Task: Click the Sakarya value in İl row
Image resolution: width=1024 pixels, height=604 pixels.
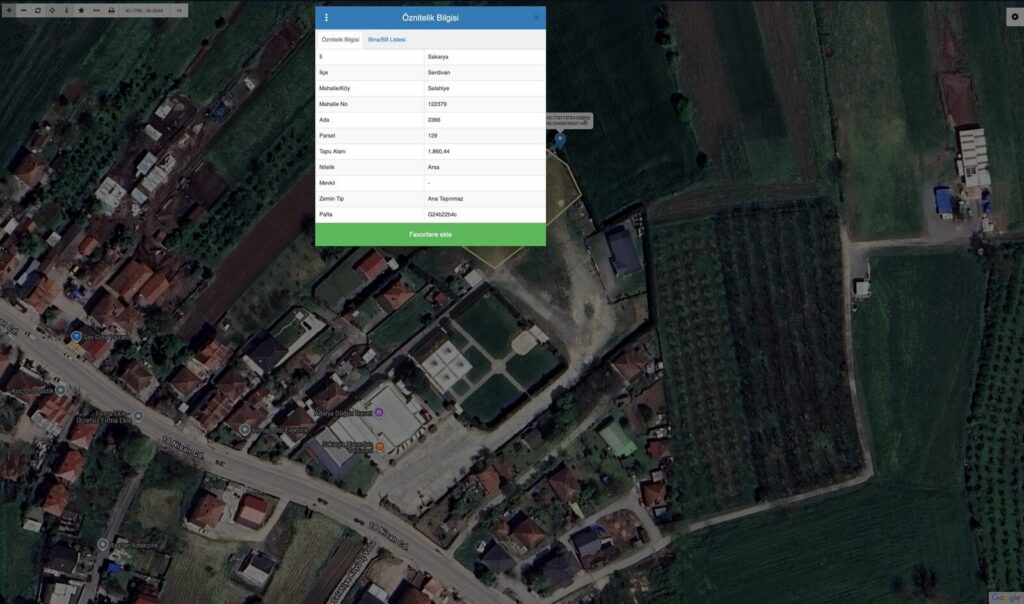Action: coord(438,57)
